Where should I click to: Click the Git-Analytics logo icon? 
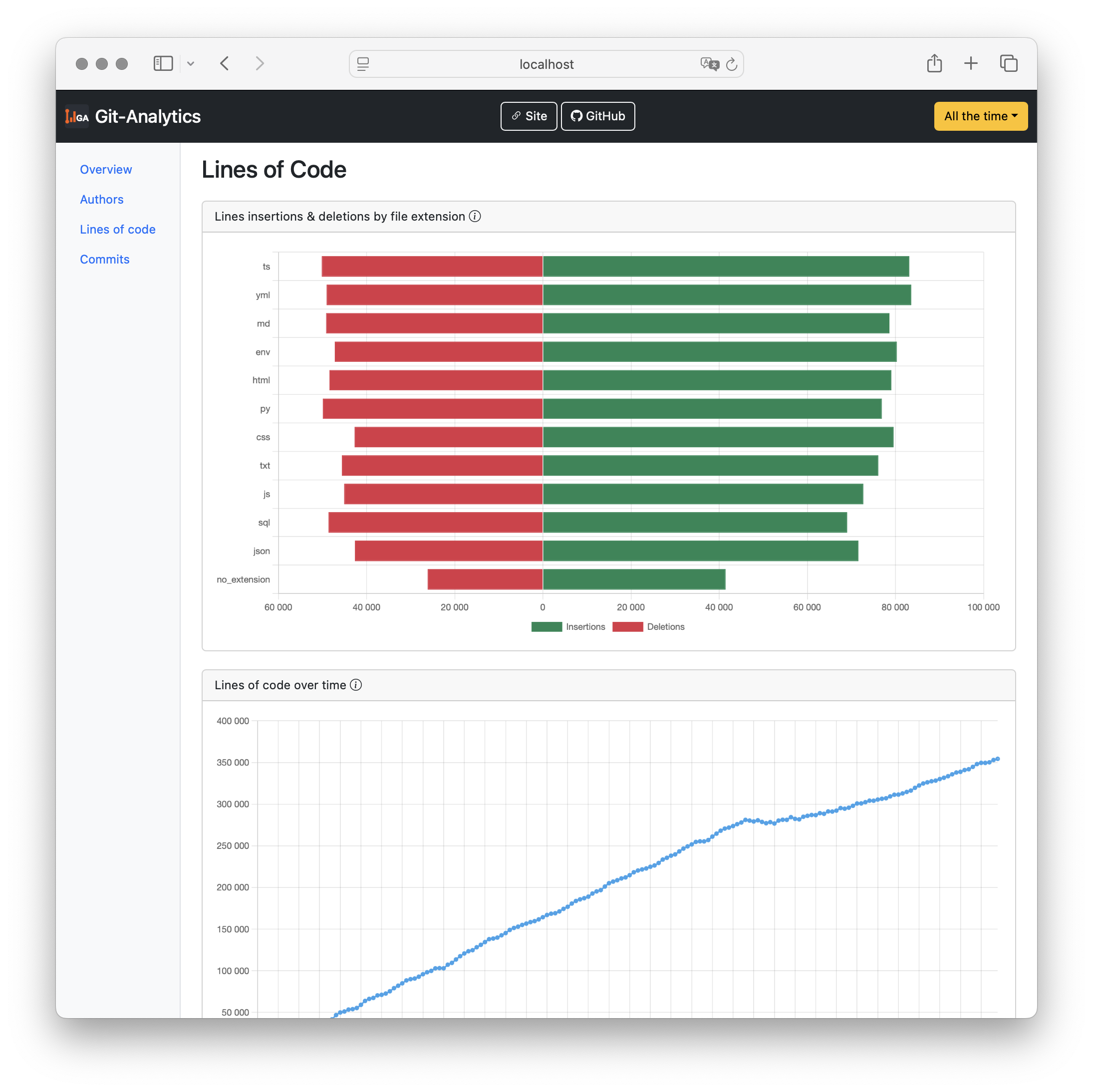click(x=76, y=116)
